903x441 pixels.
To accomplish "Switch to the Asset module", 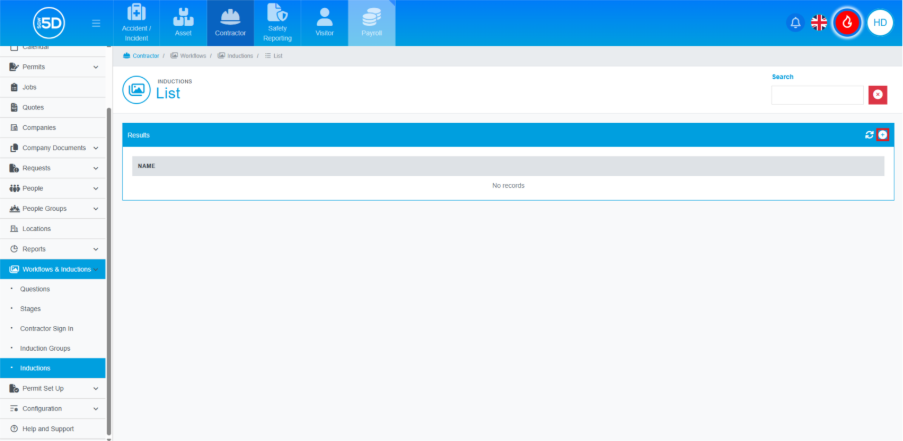I will click(182, 23).
